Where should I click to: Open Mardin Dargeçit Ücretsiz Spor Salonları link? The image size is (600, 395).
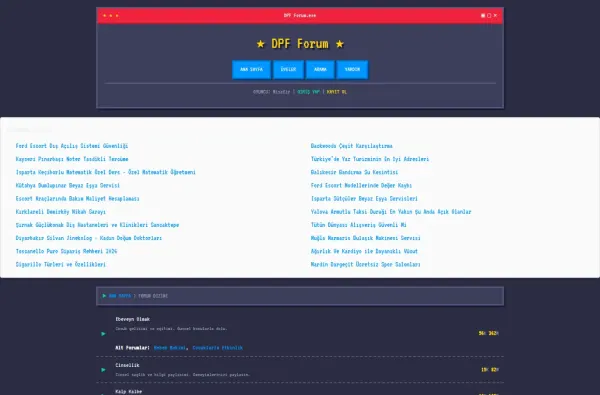point(365,264)
